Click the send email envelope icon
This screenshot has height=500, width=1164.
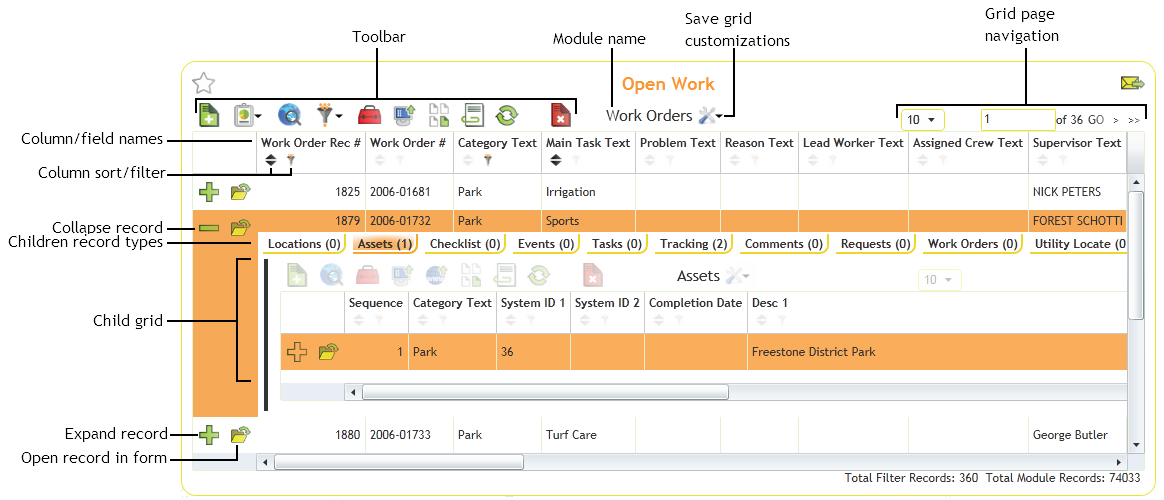coord(1132,84)
